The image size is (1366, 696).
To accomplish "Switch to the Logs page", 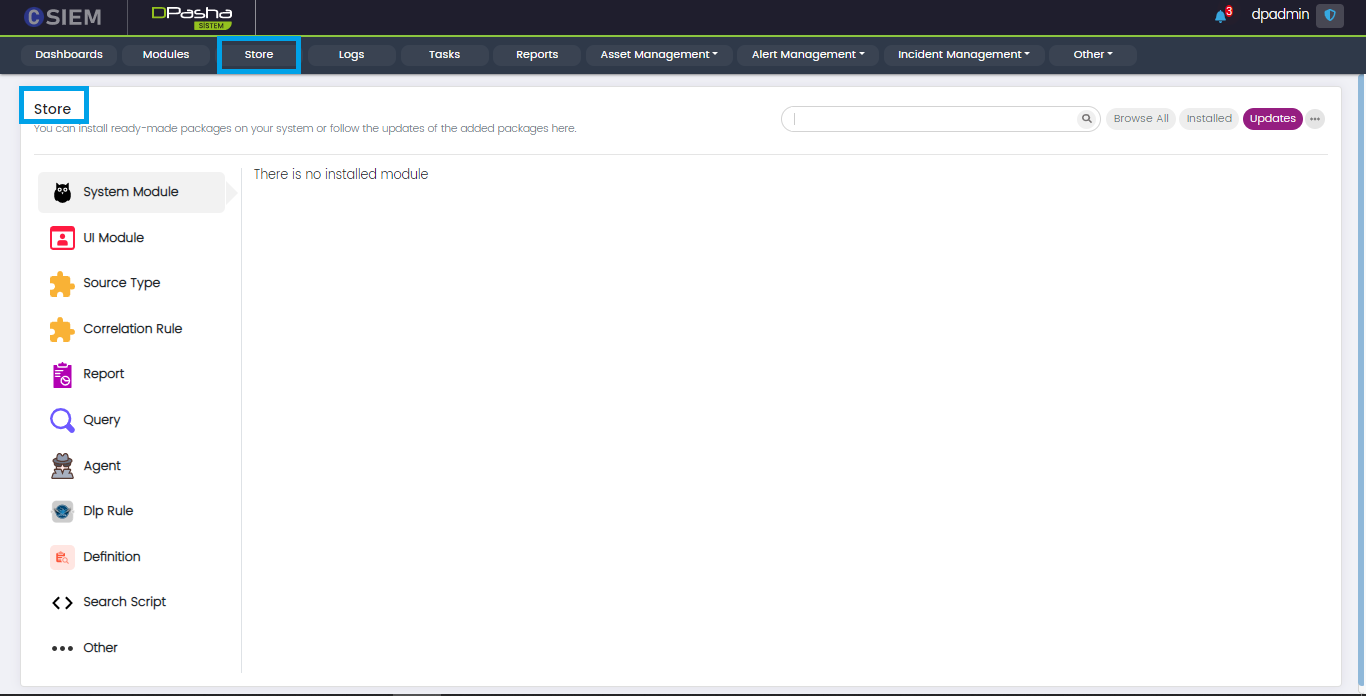I will [x=351, y=55].
